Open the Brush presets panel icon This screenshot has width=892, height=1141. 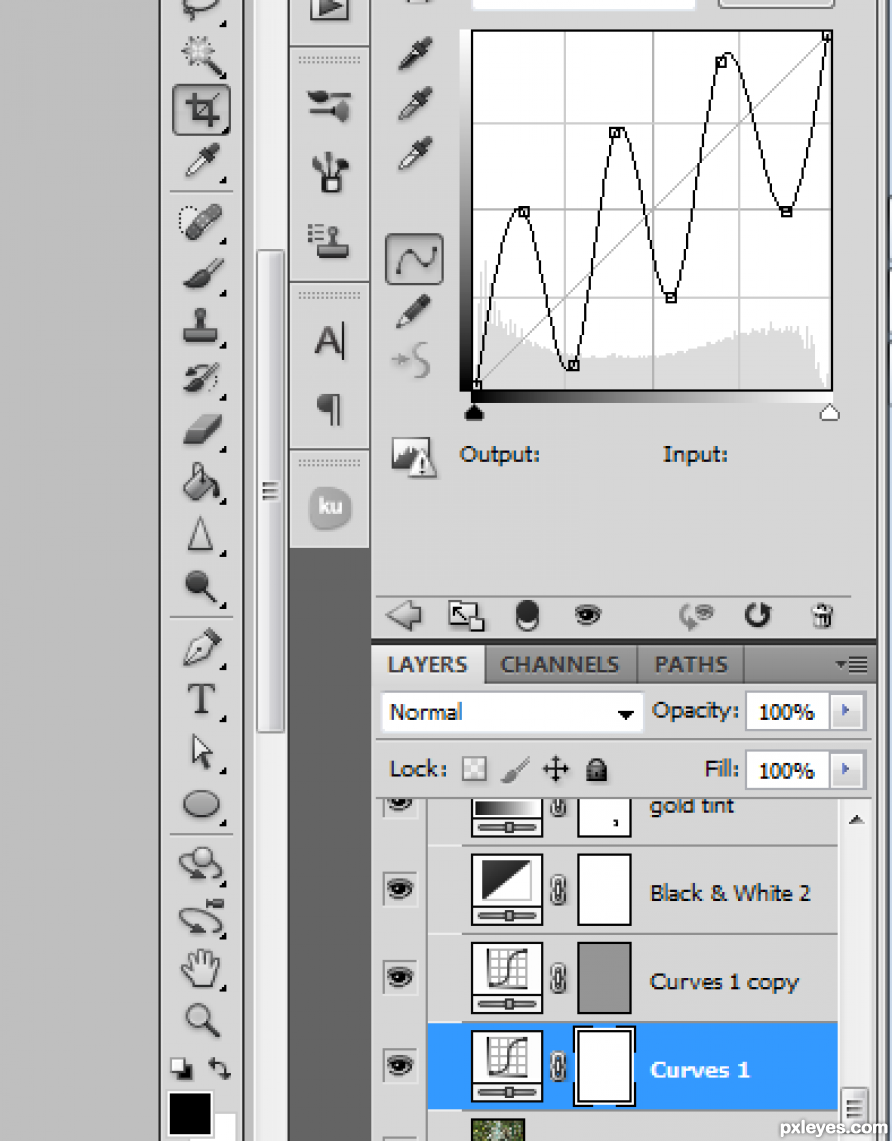click(330, 106)
